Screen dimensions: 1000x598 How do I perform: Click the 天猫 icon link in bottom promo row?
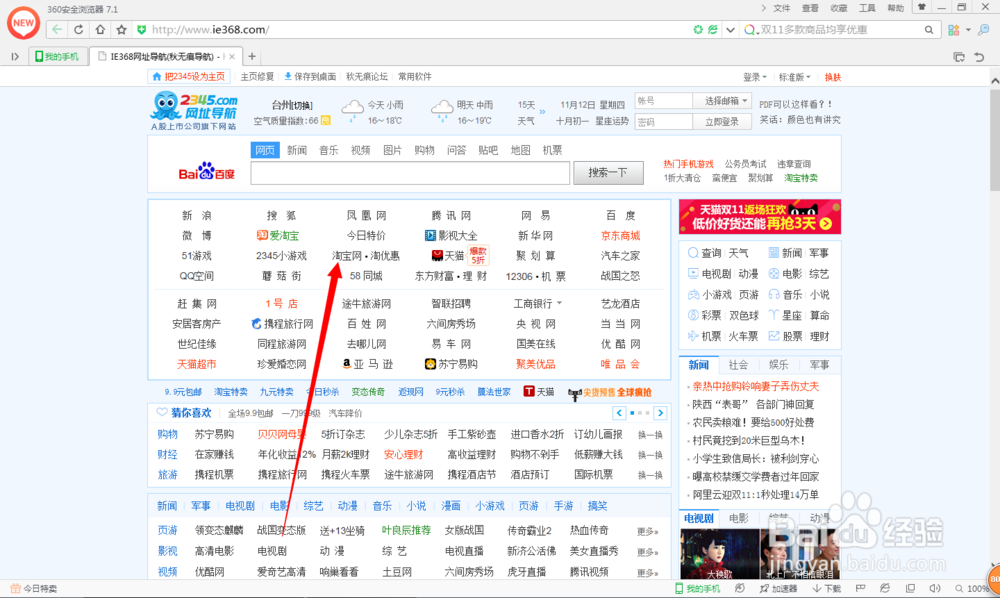pos(539,391)
